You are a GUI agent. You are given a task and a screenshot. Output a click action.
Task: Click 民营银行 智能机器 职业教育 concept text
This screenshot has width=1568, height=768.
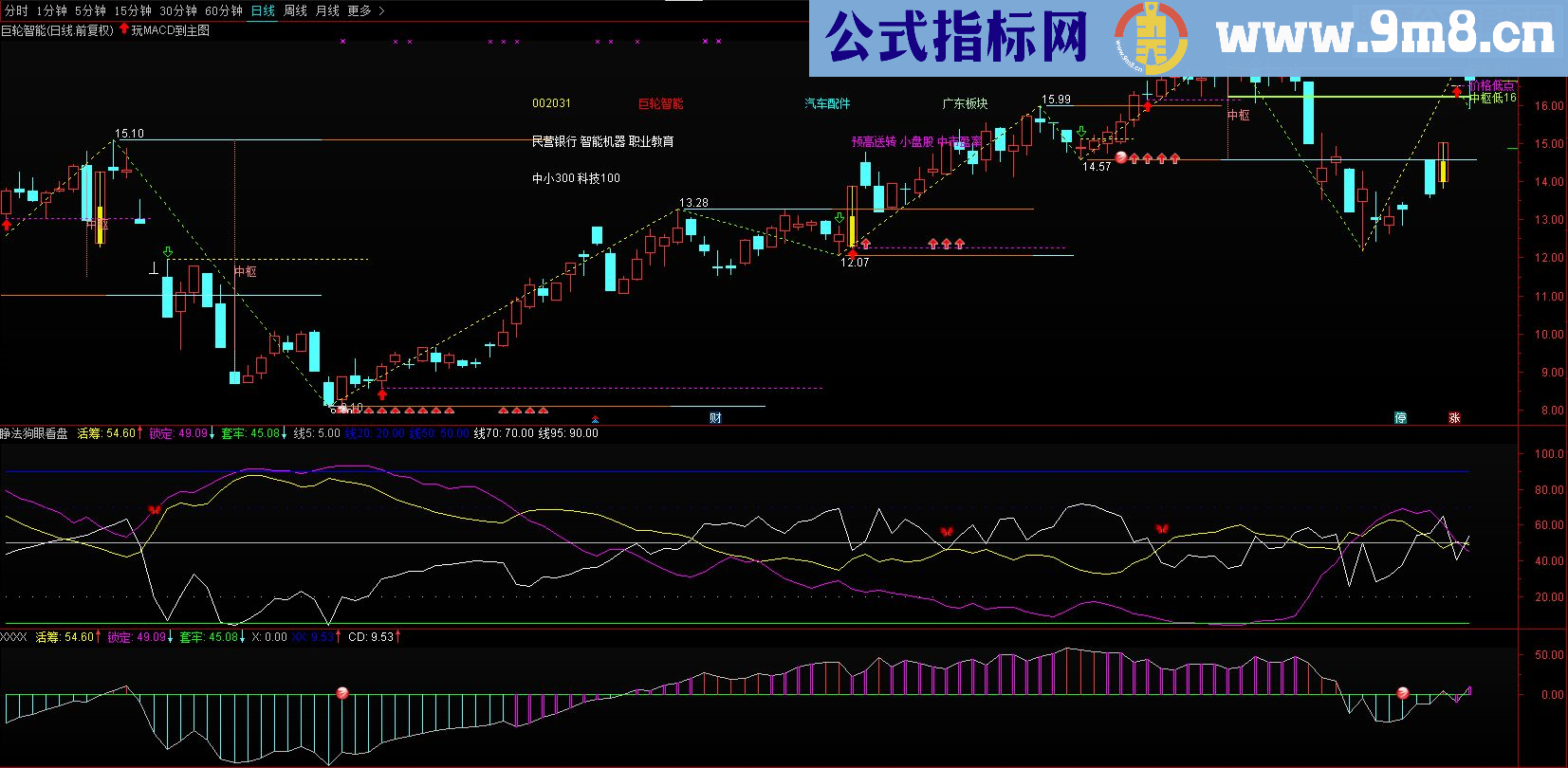pyautogui.click(x=602, y=141)
